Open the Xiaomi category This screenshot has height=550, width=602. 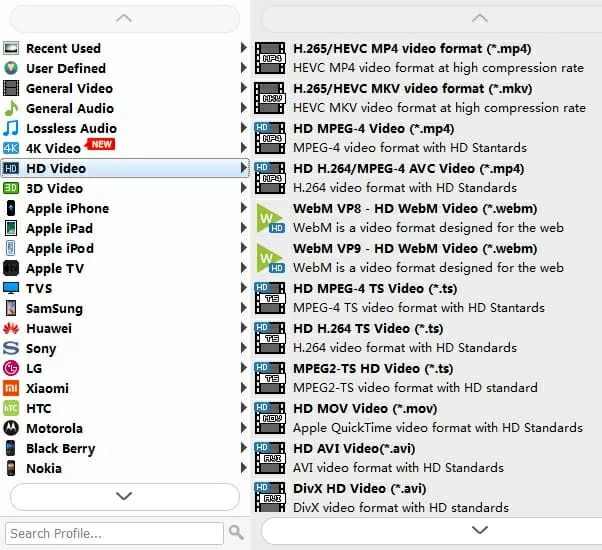pyautogui.click(x=125, y=388)
